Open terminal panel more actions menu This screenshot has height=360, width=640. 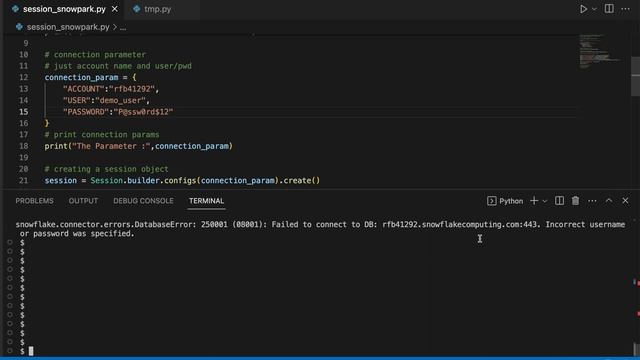click(x=592, y=201)
